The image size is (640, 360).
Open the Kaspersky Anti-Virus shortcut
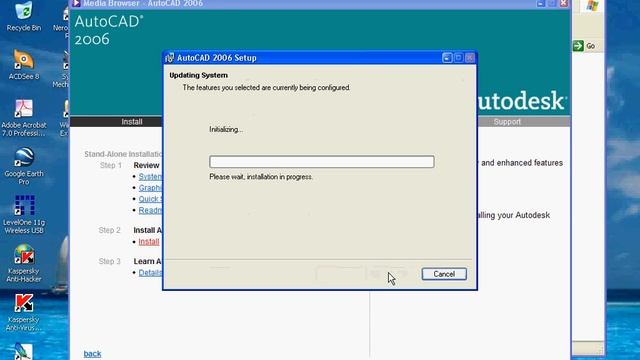point(24,312)
